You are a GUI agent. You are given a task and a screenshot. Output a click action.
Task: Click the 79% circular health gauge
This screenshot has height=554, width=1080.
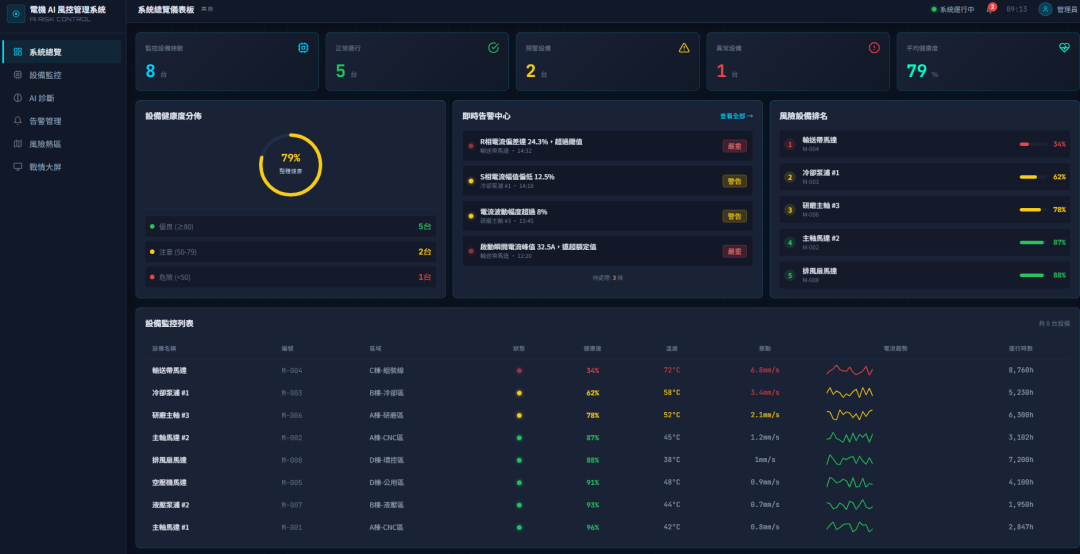(x=291, y=165)
